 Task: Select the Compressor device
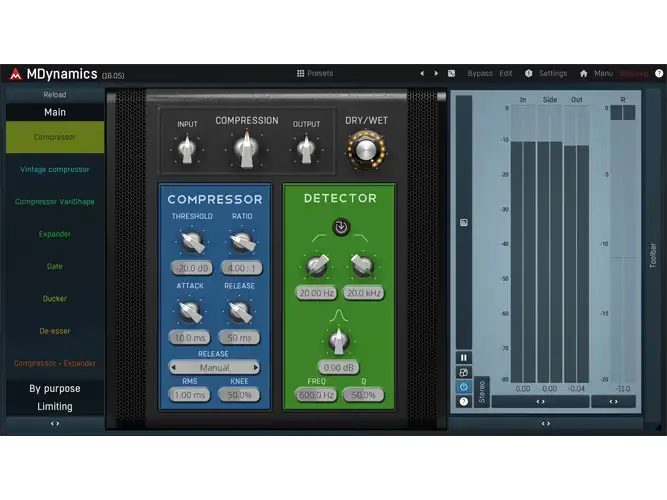(x=55, y=137)
